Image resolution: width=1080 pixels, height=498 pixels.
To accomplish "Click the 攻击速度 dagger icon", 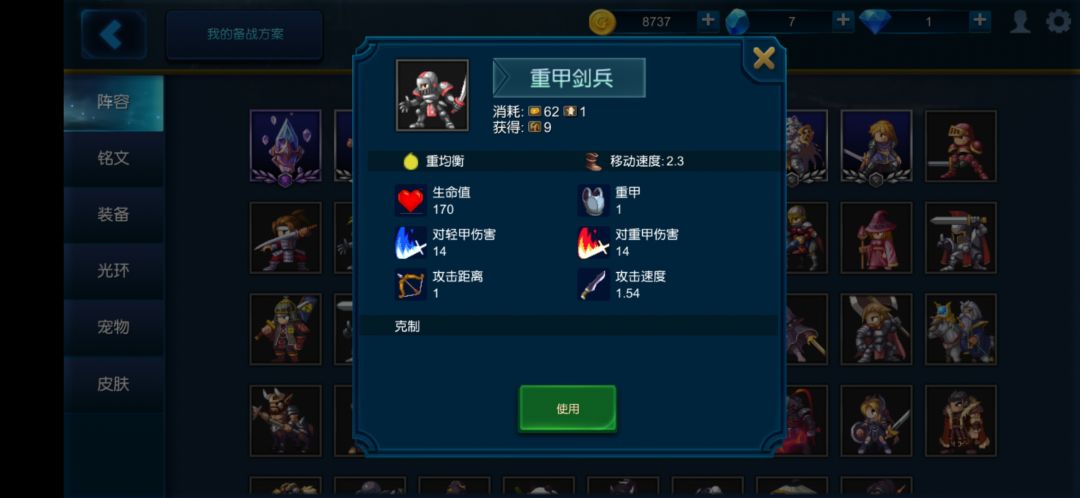I will (x=594, y=284).
